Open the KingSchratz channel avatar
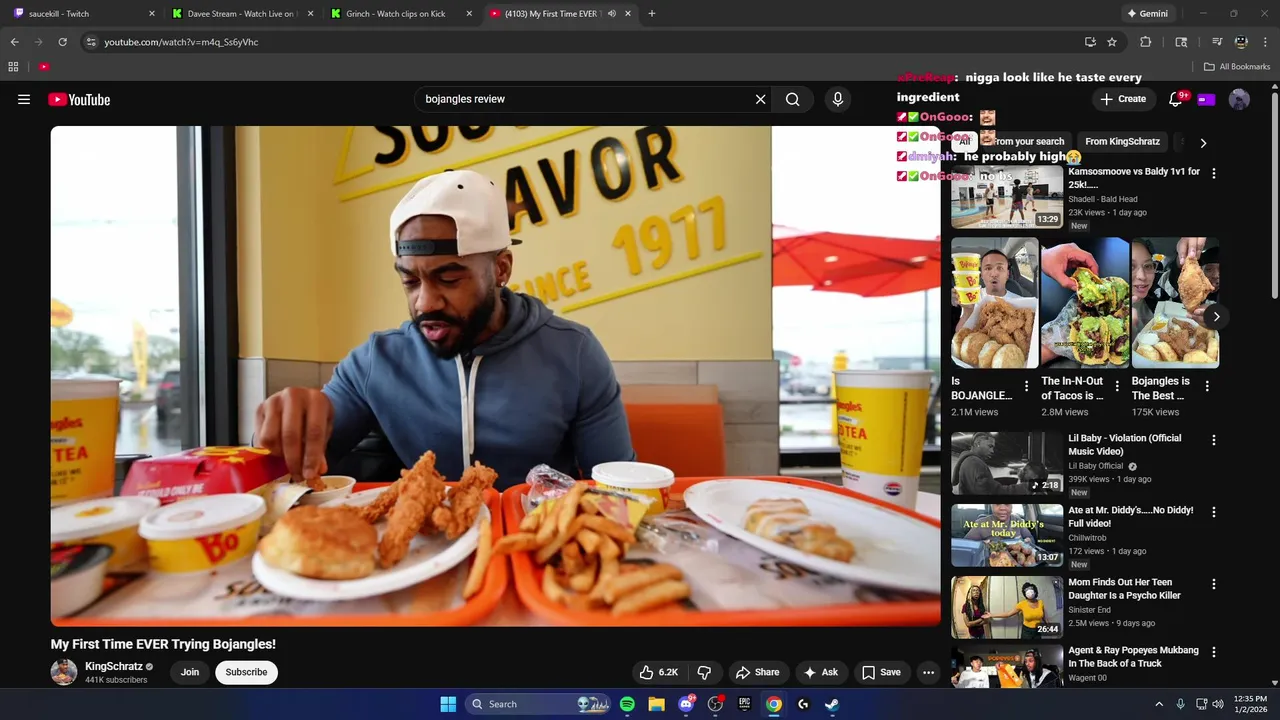1280x720 pixels. pos(64,672)
